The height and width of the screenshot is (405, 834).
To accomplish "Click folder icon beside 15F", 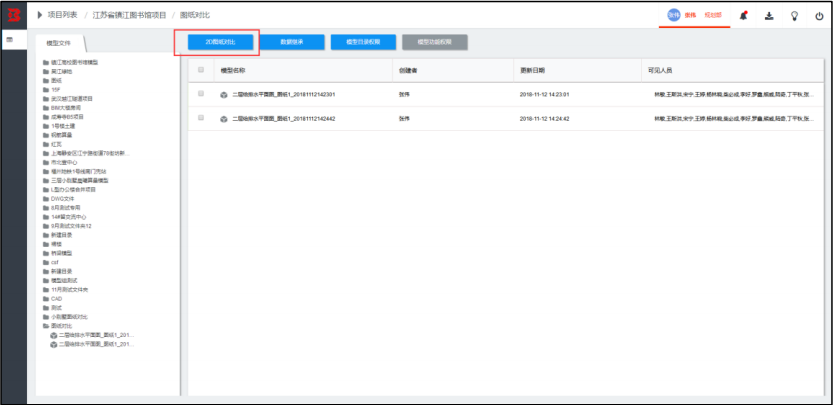I will pyautogui.click(x=46, y=89).
